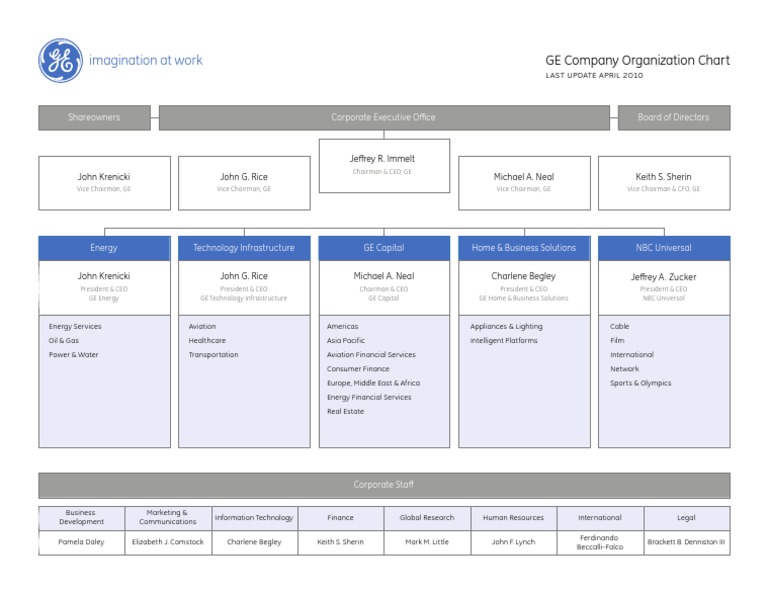This screenshot has width=768, height=594.
Task: Click the 'imagination at work' tagline
Action: tap(145, 61)
